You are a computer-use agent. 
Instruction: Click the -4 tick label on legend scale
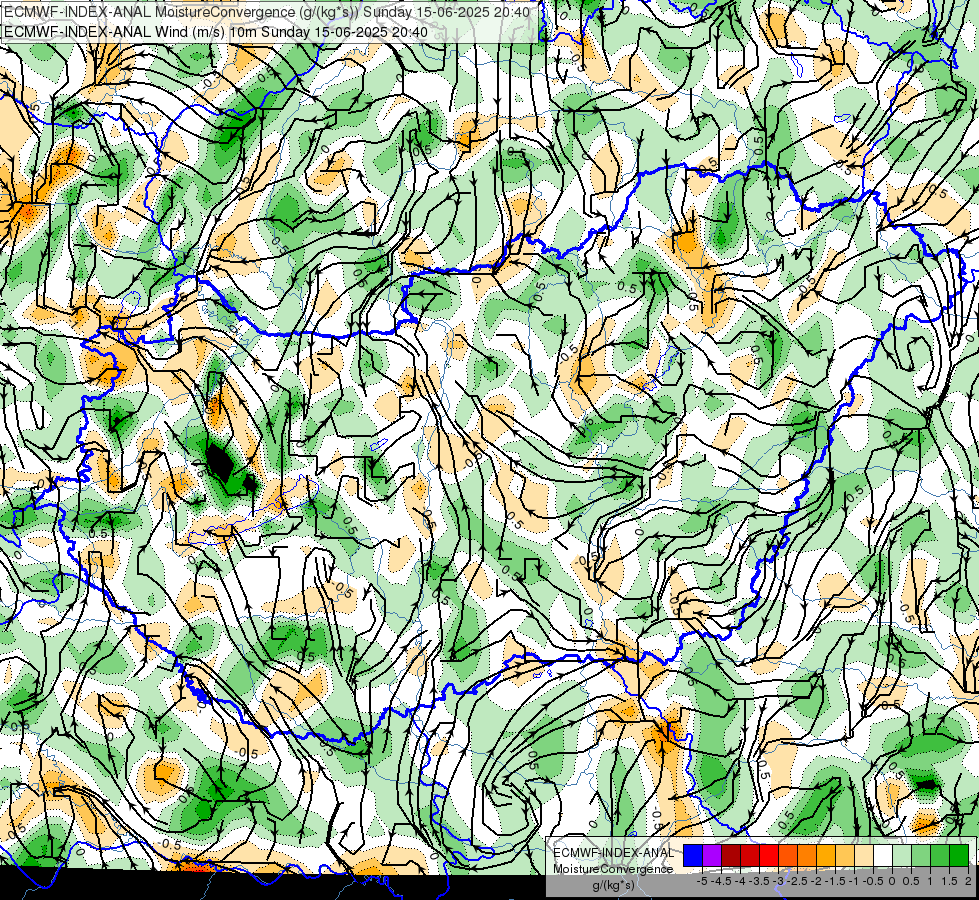741,881
